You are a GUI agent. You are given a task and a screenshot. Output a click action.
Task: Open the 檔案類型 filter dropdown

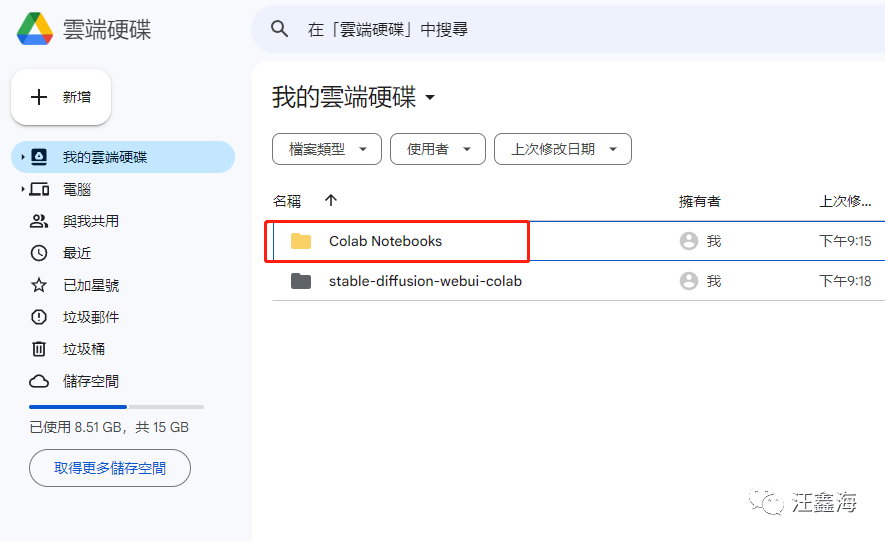click(x=327, y=149)
